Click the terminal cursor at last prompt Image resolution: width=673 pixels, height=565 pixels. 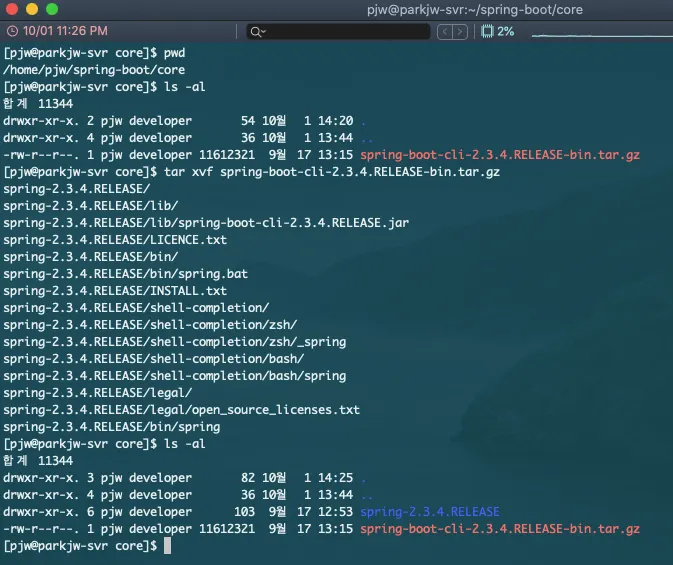click(x=167, y=546)
